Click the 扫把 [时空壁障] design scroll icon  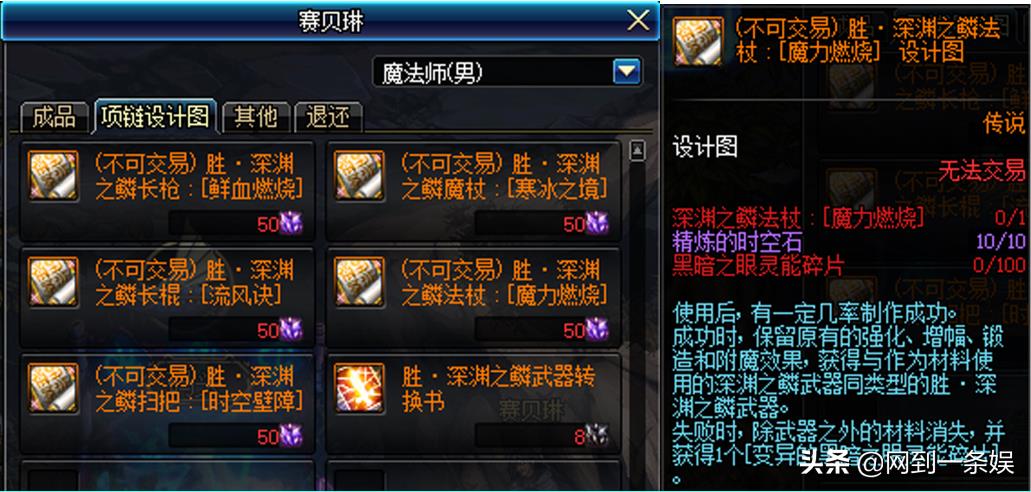(53, 388)
